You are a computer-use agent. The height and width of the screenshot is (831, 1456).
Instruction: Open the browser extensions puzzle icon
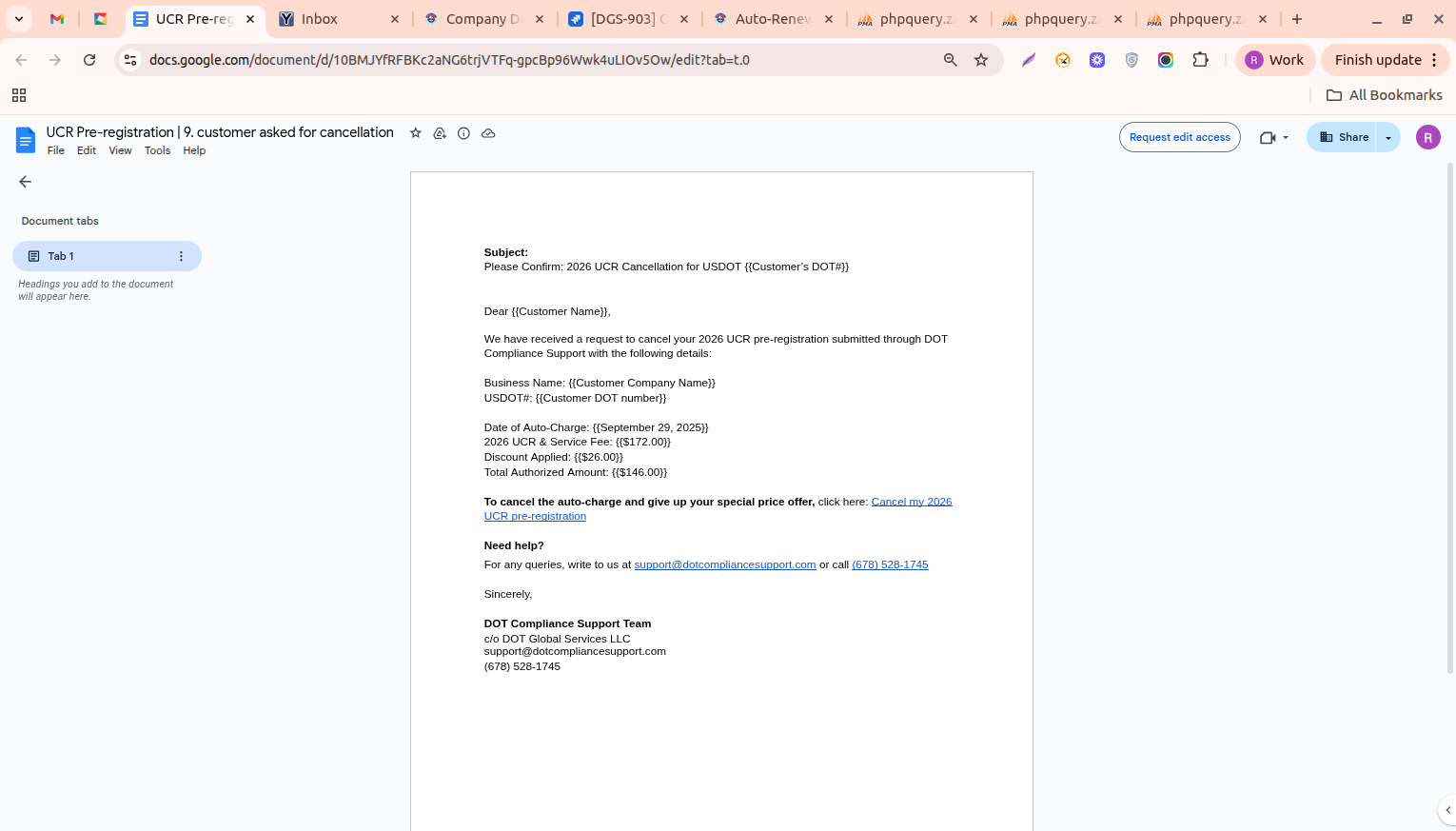(1200, 60)
